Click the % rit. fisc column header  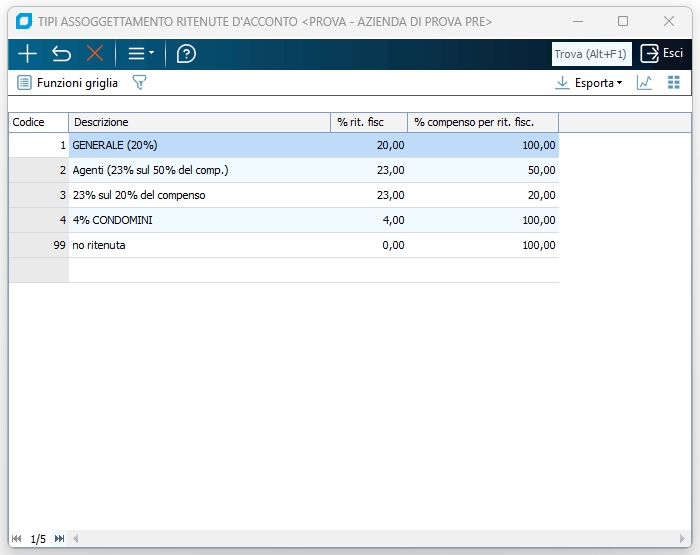click(x=368, y=122)
